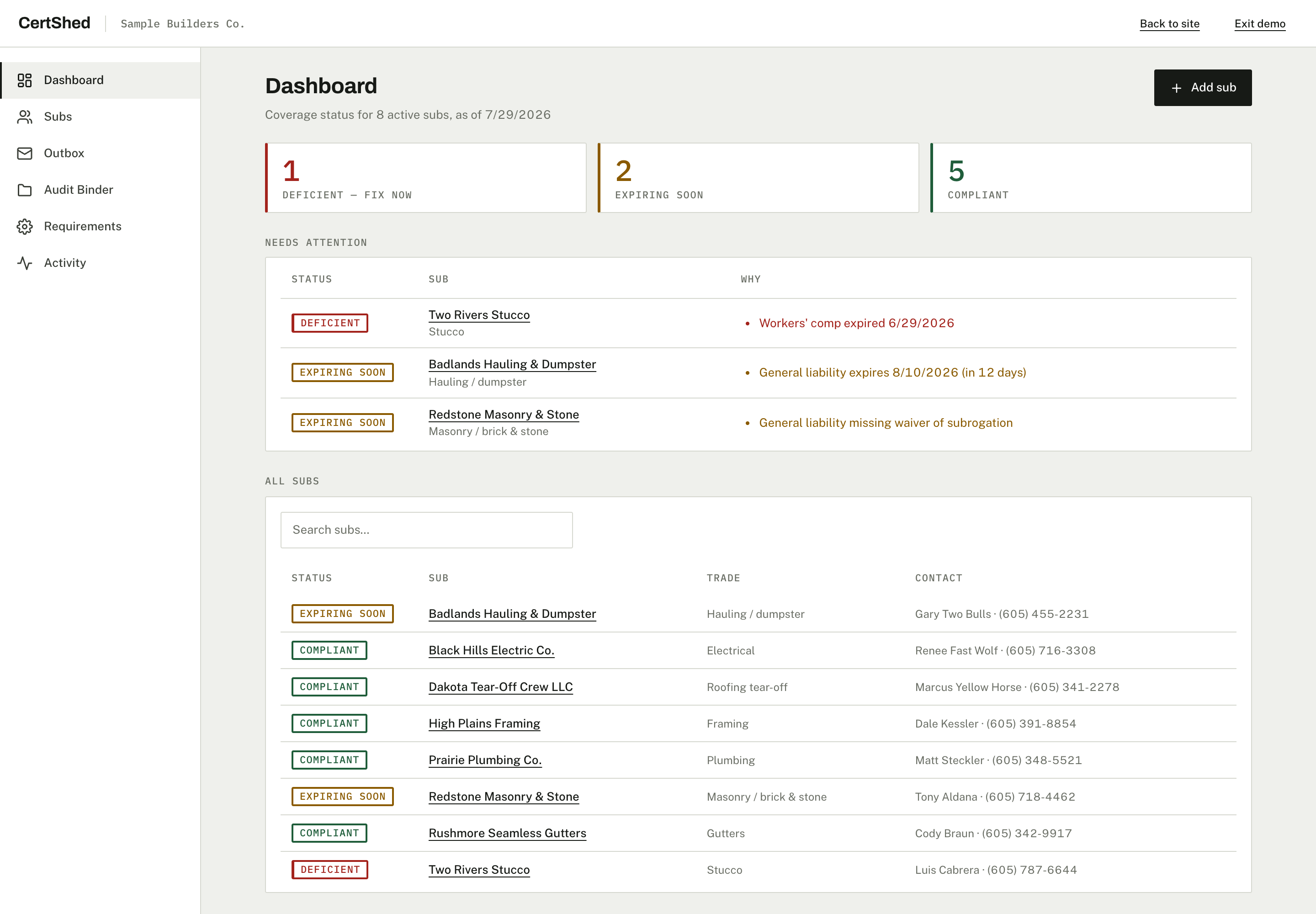Click contact 'Luis Cabrera · (605) 787-6644'
The image size is (1316, 914).
(x=996, y=870)
